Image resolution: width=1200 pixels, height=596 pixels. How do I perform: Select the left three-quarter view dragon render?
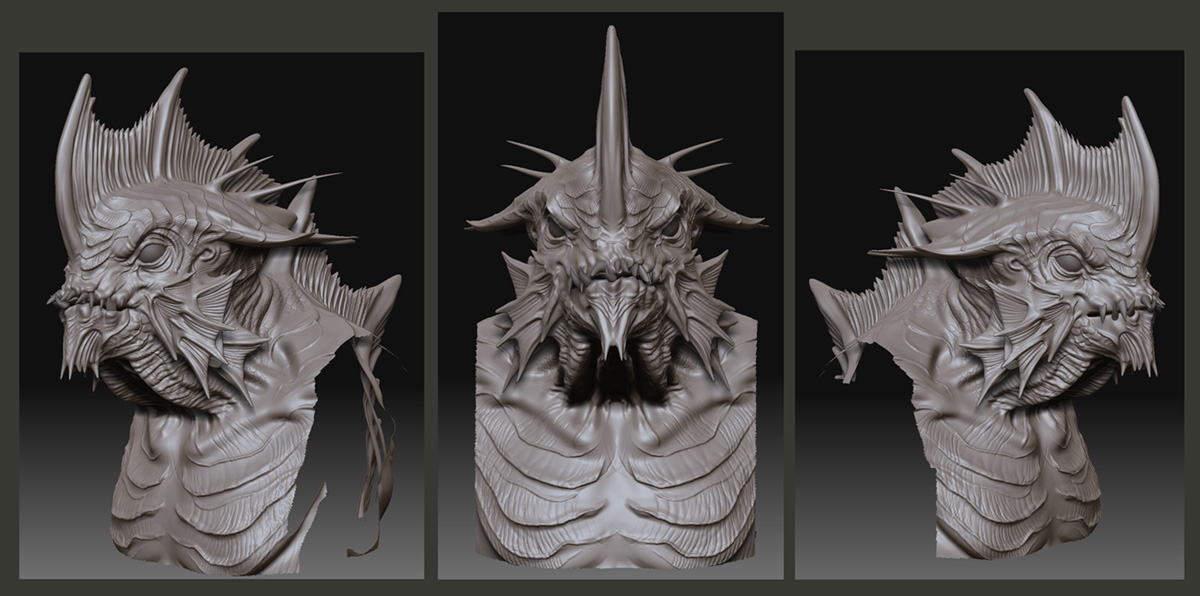(x=221, y=315)
